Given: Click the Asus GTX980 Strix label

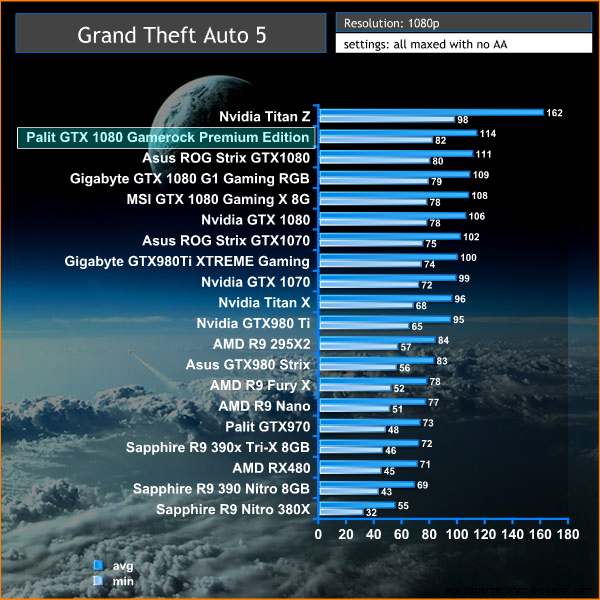Looking at the screenshot, I should 248,365.
